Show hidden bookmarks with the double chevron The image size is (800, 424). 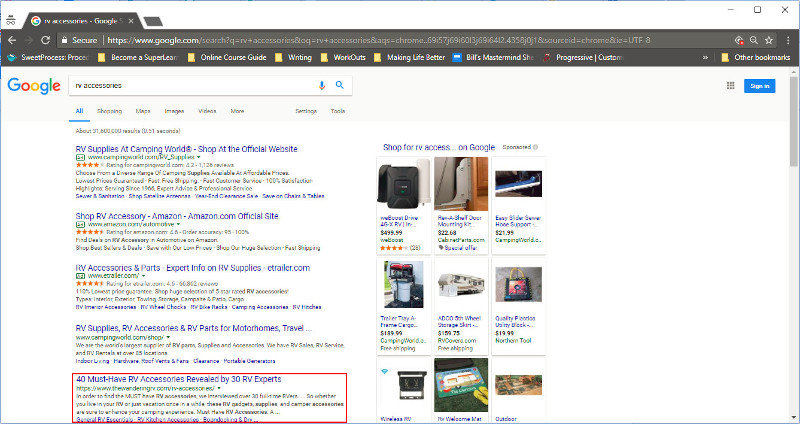[x=706, y=58]
